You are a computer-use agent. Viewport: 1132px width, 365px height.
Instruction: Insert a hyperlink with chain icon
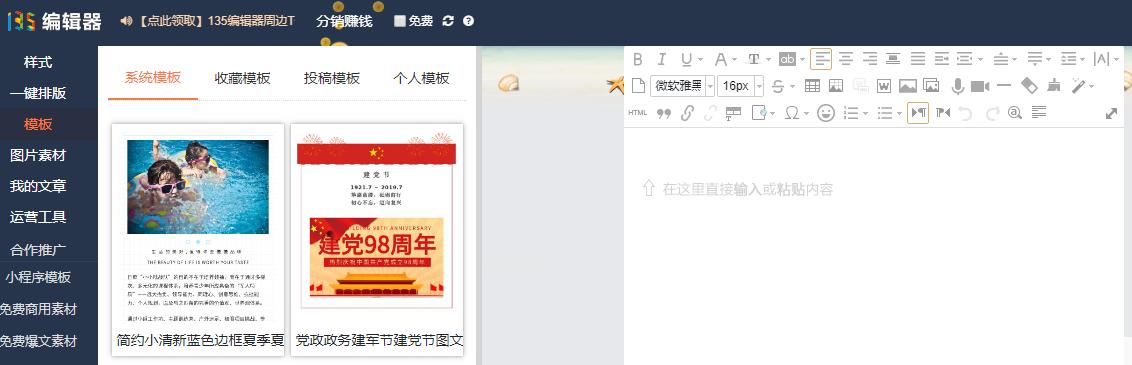coord(687,113)
